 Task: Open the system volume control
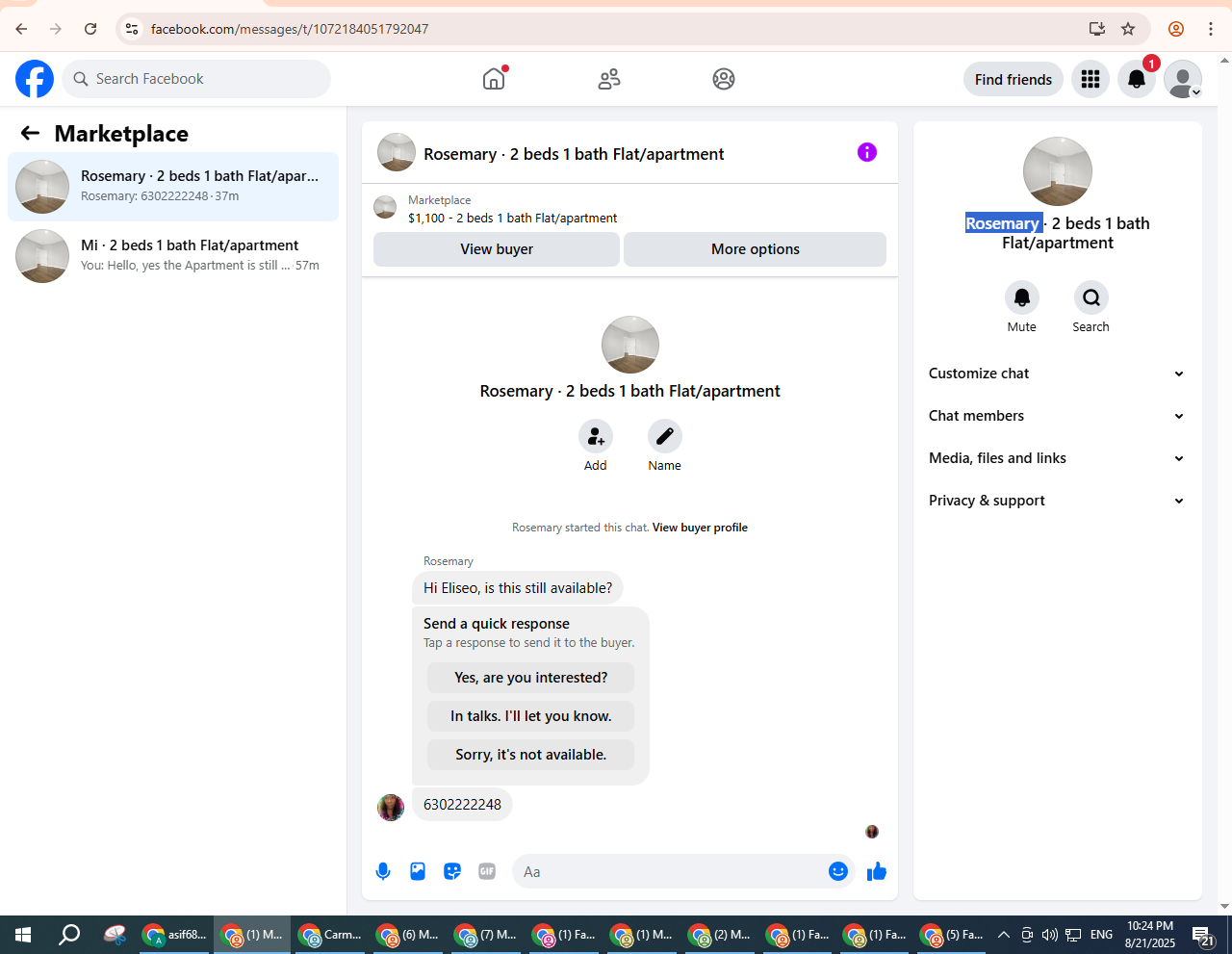1049,935
